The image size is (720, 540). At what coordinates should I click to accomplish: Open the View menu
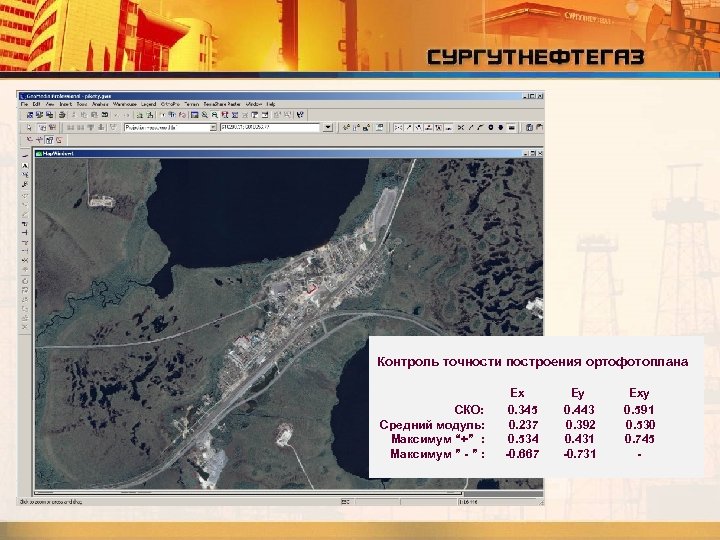click(50, 104)
